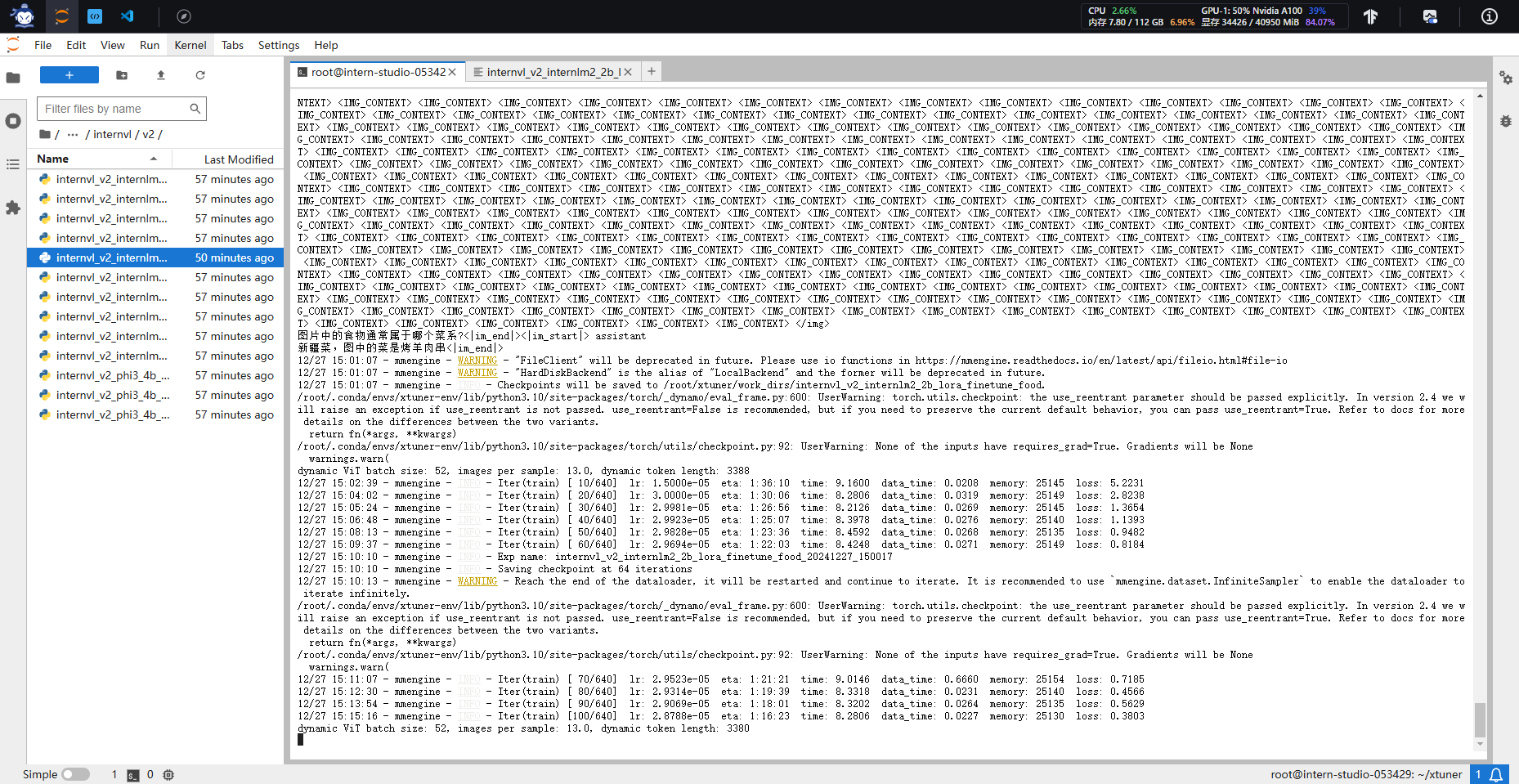Open the Property Inspector gears icon
The width and height of the screenshot is (1519, 784).
1506,78
